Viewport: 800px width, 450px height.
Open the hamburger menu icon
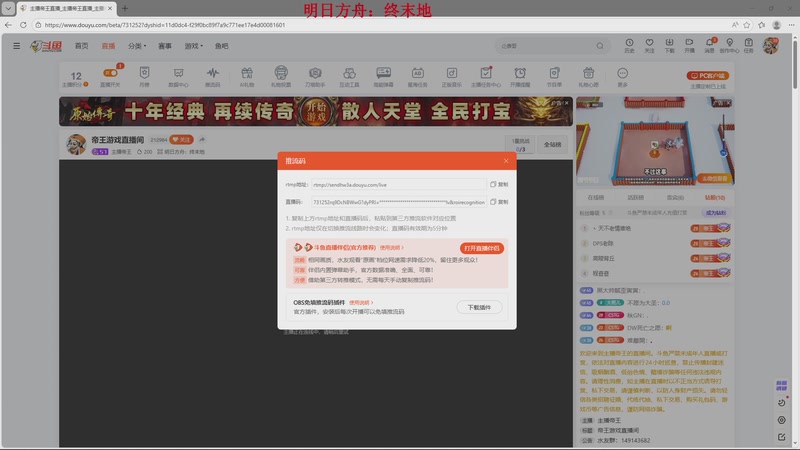point(16,46)
